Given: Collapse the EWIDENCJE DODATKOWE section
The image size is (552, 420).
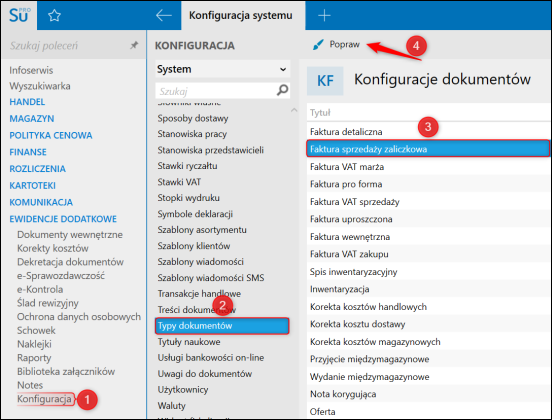Looking at the screenshot, I should (x=63, y=219).
